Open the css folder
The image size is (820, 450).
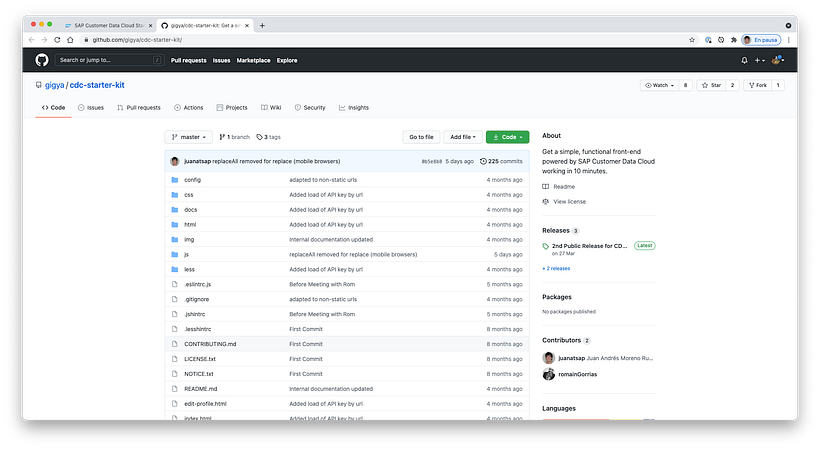tap(189, 195)
